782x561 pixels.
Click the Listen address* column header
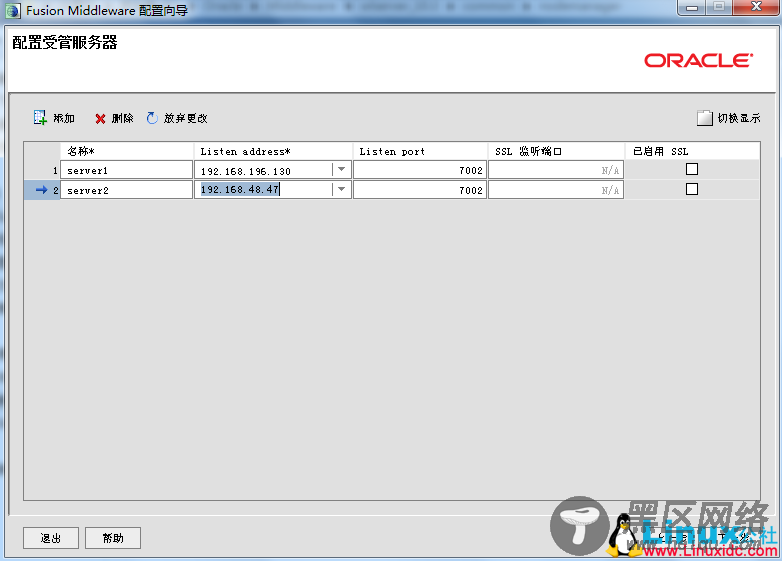pyautogui.click(x=273, y=151)
